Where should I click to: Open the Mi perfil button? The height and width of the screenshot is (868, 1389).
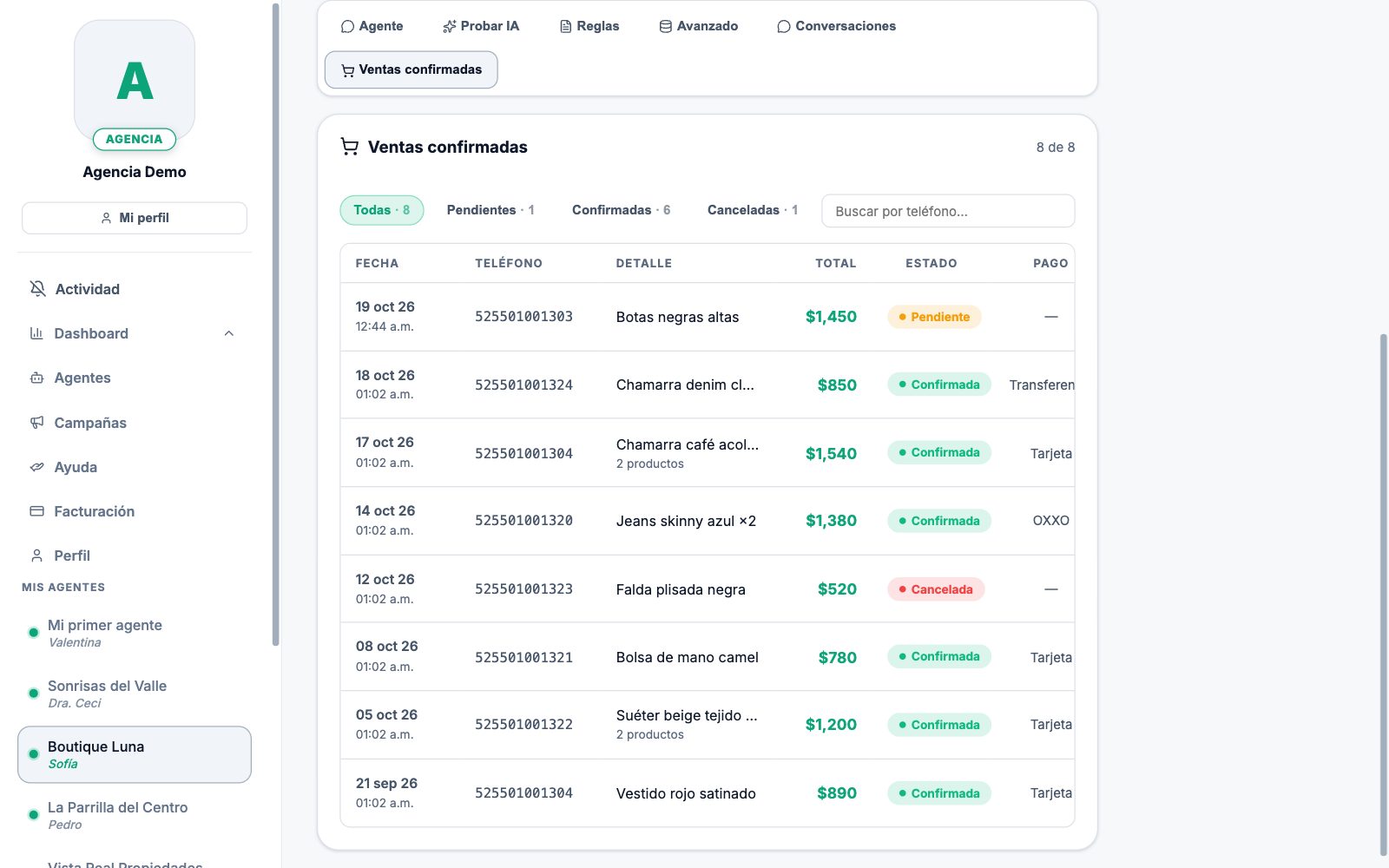(x=135, y=218)
